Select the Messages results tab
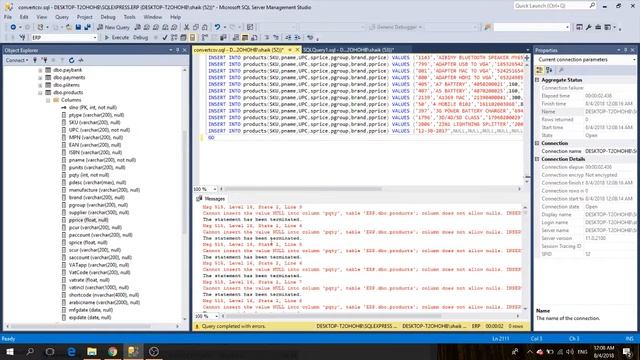Image resolution: width=640 pixels, height=360 pixels. tap(211, 198)
